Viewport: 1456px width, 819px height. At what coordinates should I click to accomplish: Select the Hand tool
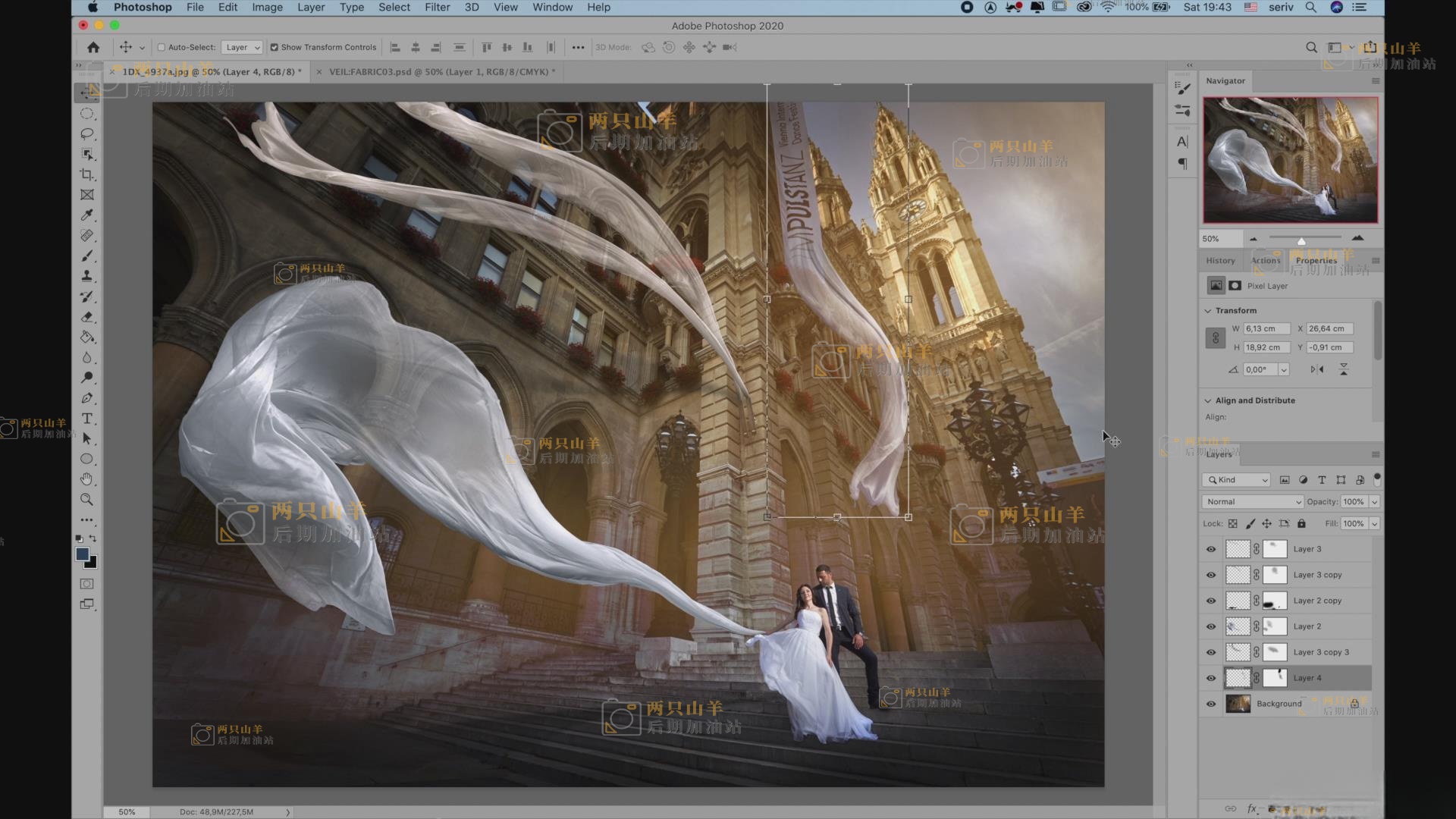pyautogui.click(x=87, y=479)
